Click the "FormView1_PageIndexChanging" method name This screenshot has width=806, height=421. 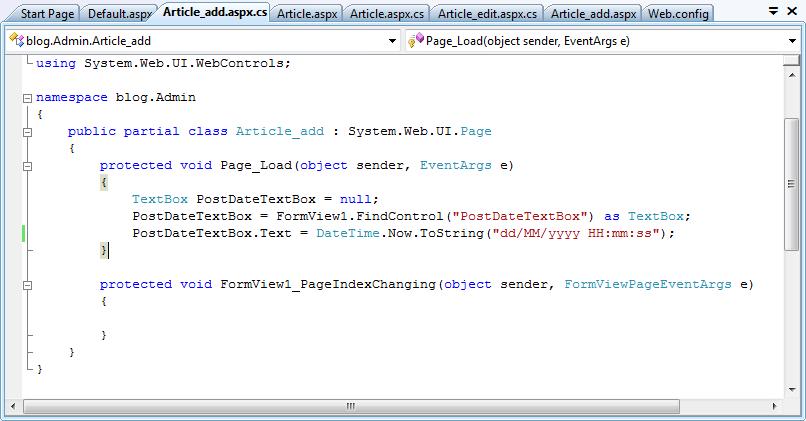(327, 284)
